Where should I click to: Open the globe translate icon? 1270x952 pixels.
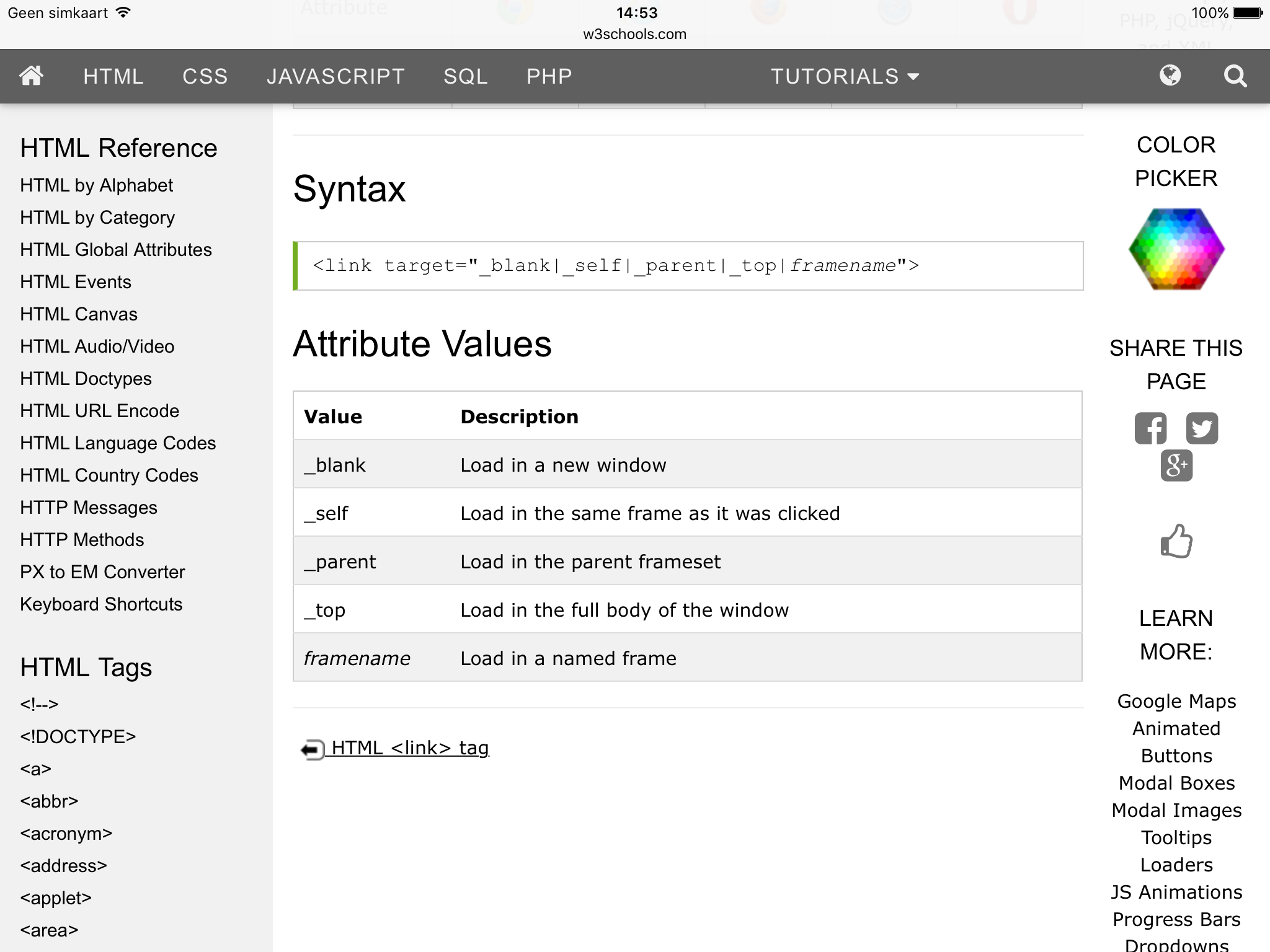coord(1170,76)
